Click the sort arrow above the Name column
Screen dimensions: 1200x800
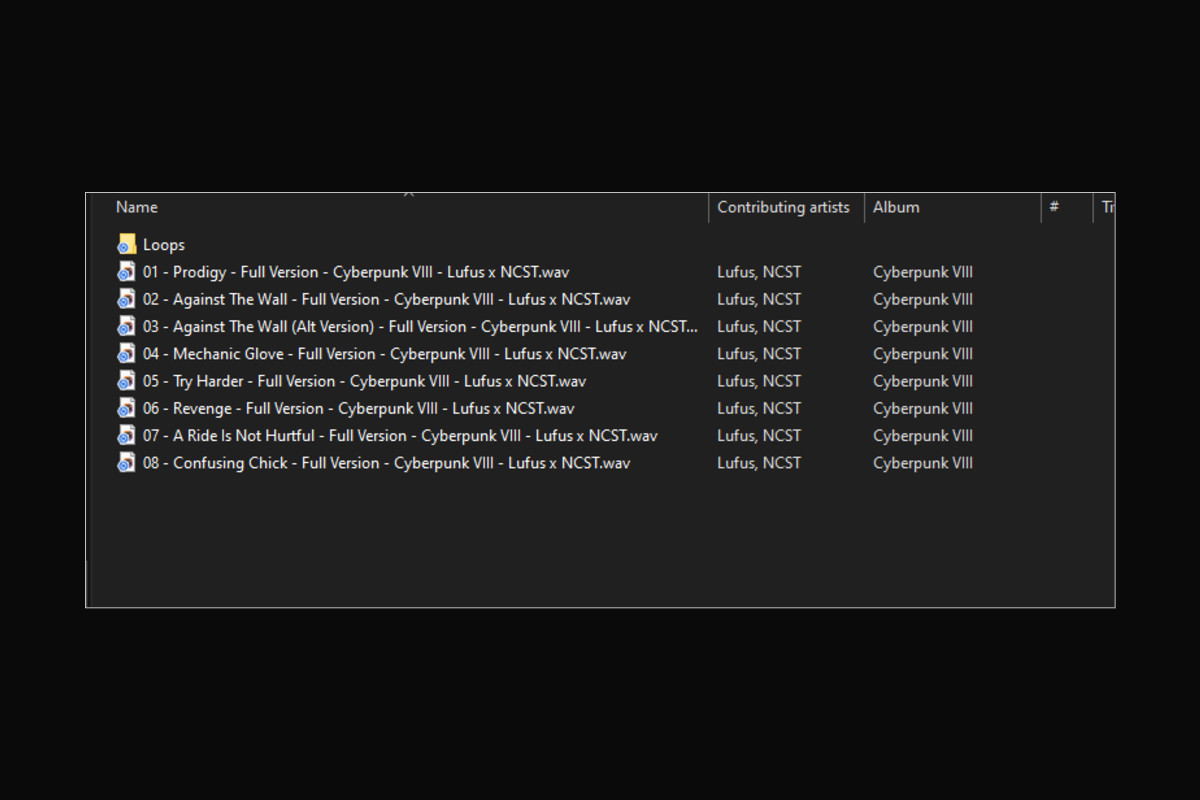pos(408,193)
